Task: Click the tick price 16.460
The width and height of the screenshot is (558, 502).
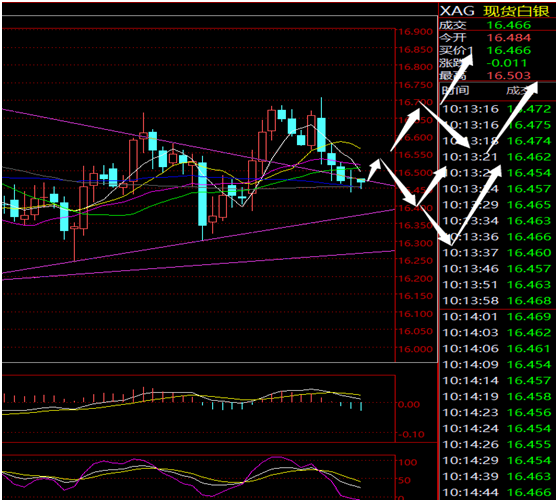Action: point(529,253)
